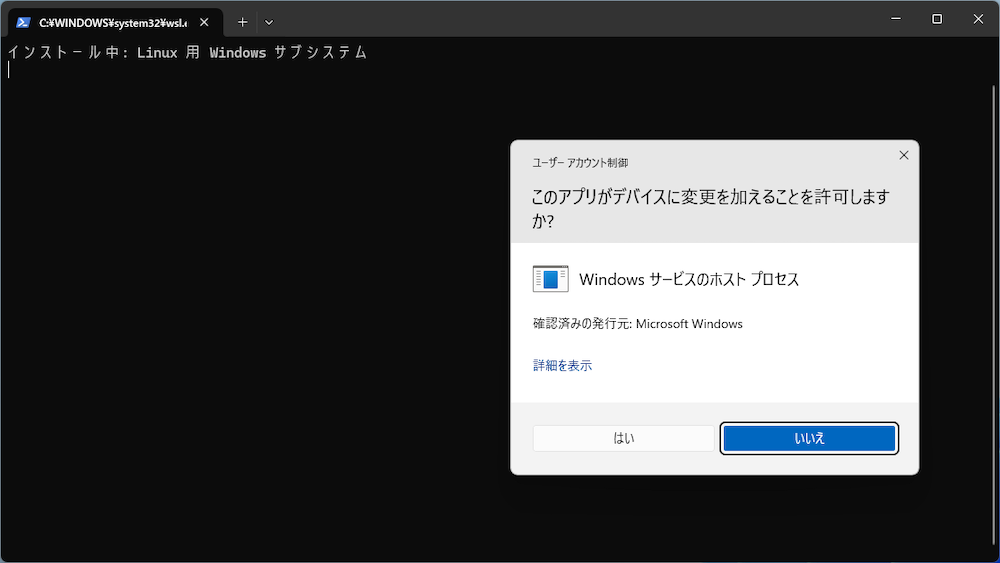The width and height of the screenshot is (1000, 563).
Task: Maximize the terminal window
Action: coord(937,19)
